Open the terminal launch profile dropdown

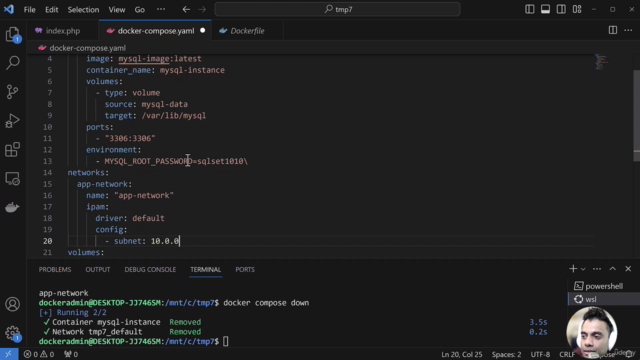583,269
